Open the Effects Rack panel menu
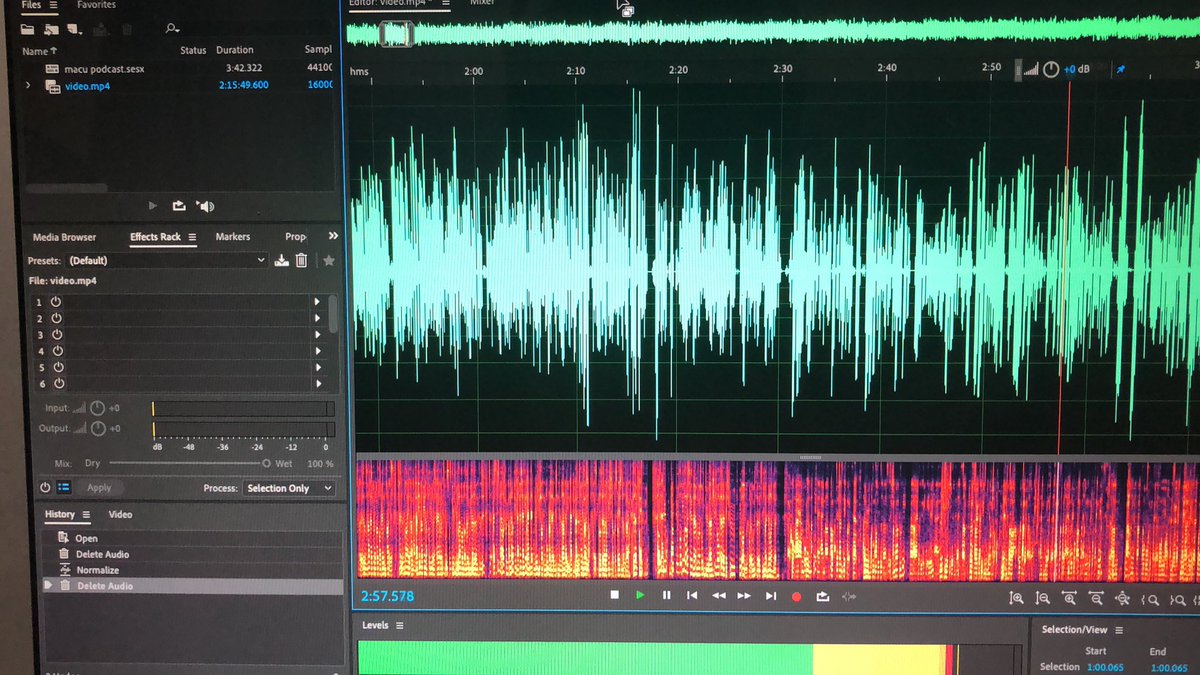 (x=192, y=237)
